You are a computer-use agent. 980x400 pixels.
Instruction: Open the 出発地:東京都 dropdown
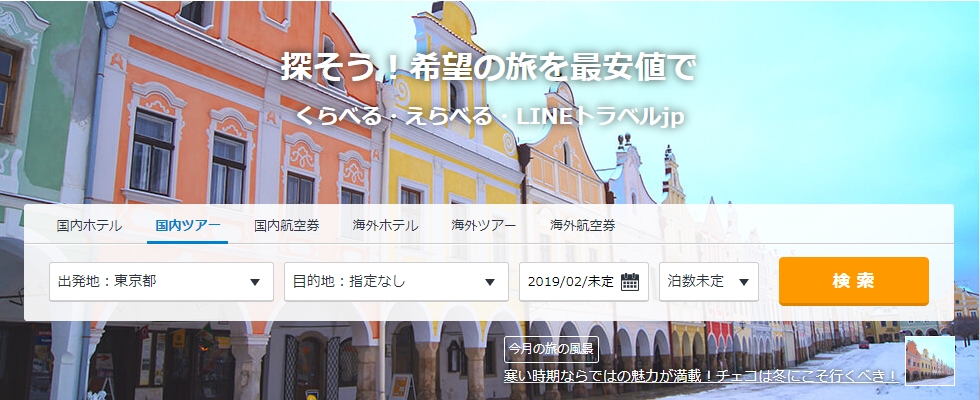coord(161,282)
